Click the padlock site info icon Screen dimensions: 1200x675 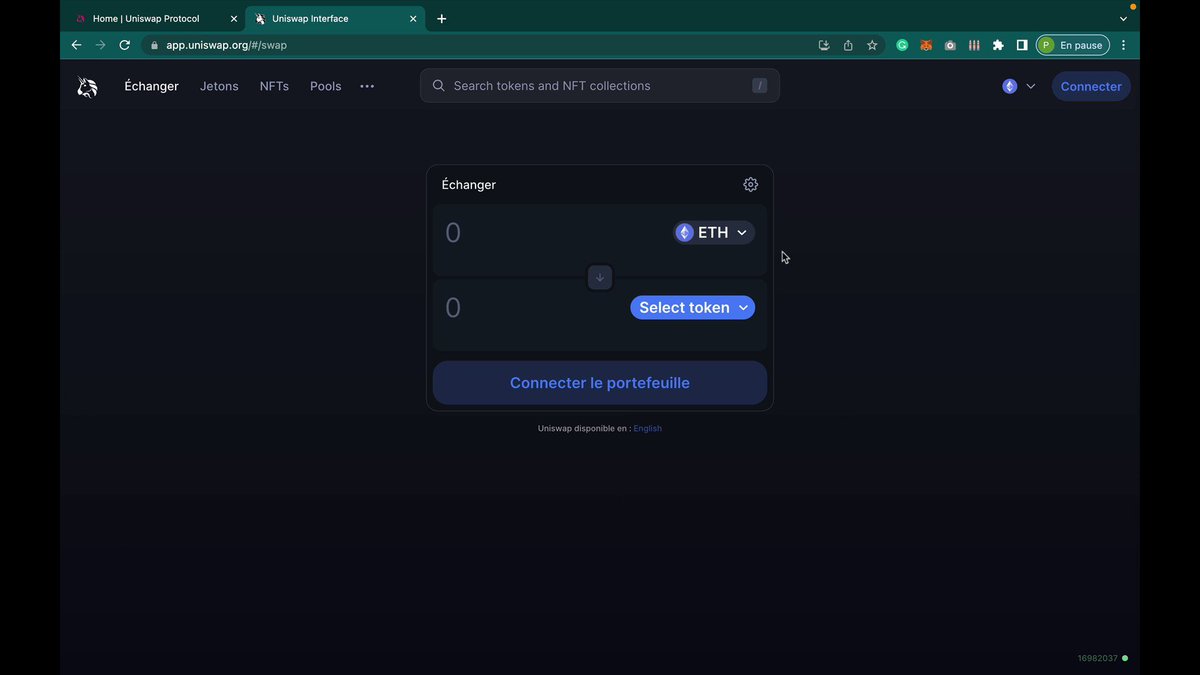coord(154,45)
